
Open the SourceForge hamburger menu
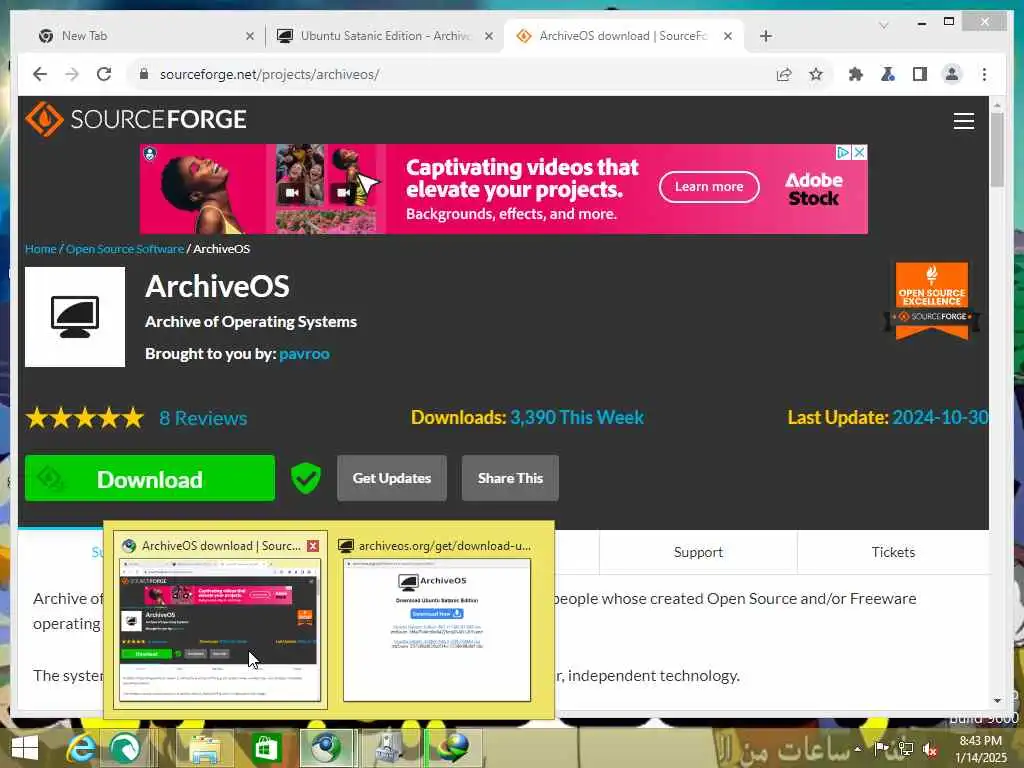(x=963, y=121)
